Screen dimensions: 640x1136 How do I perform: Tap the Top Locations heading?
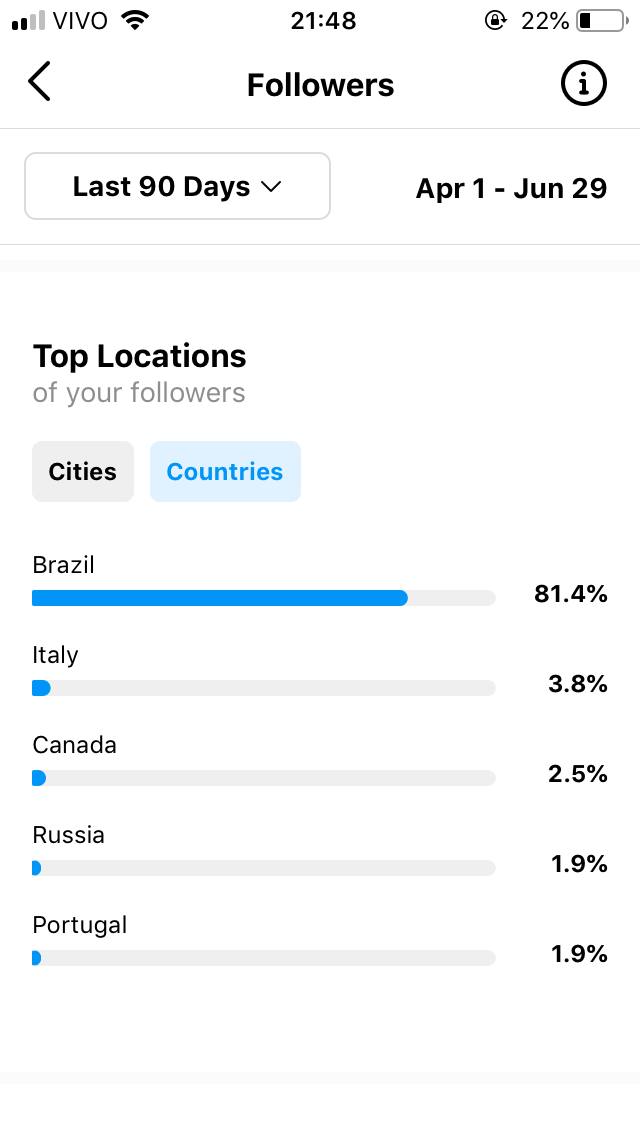140,356
